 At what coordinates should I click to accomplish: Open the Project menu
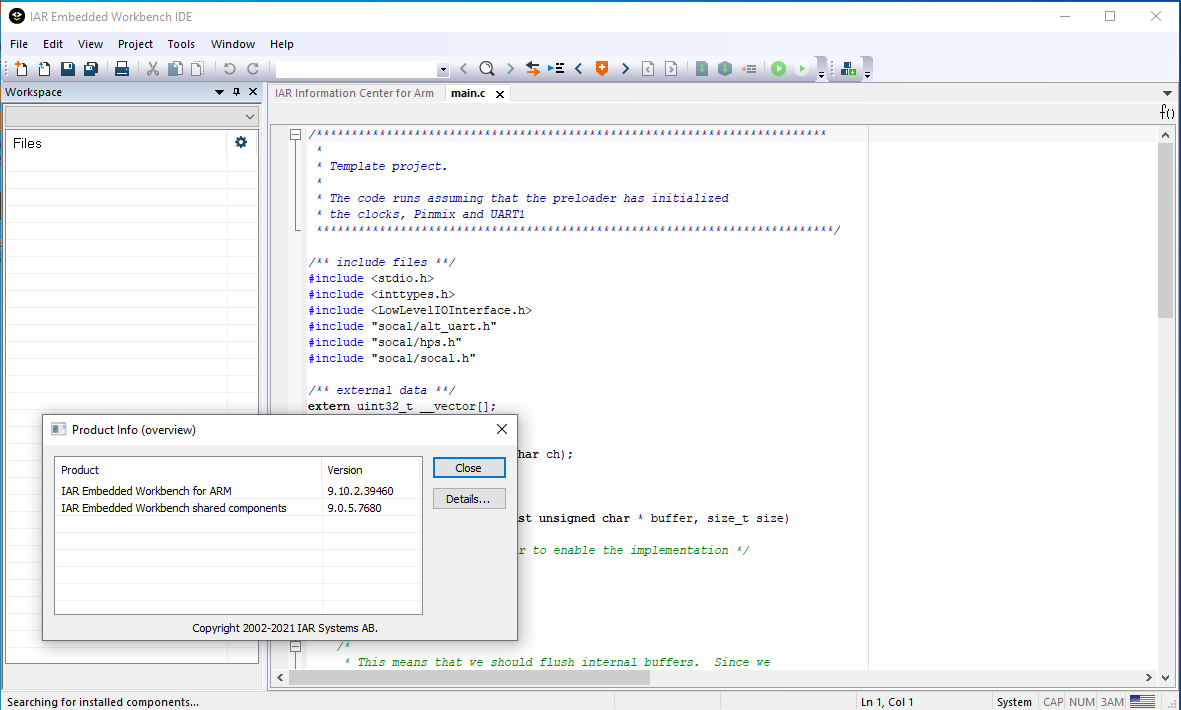point(136,44)
